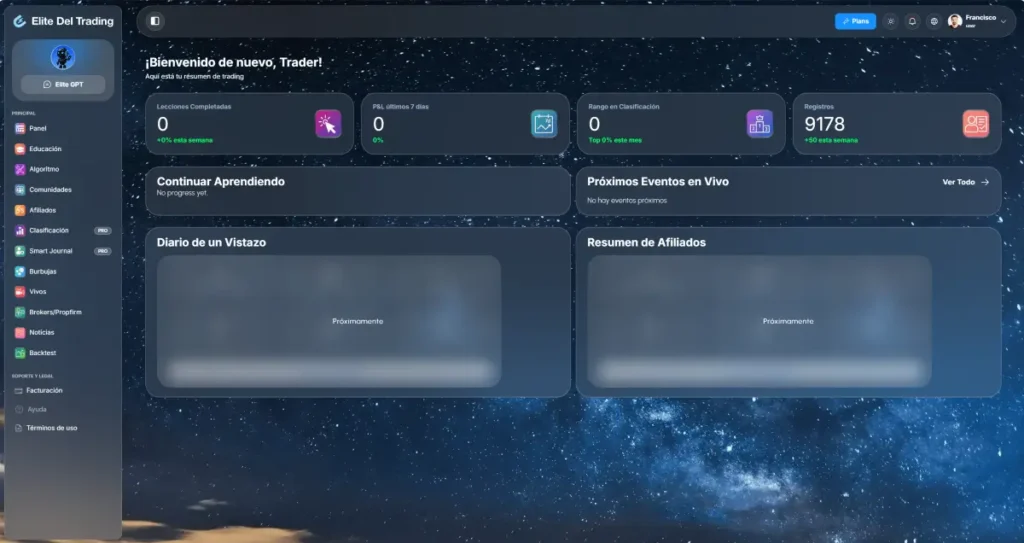Select the Afiliados sidebar icon
Viewport: 1024px width, 543px height.
click(20, 210)
